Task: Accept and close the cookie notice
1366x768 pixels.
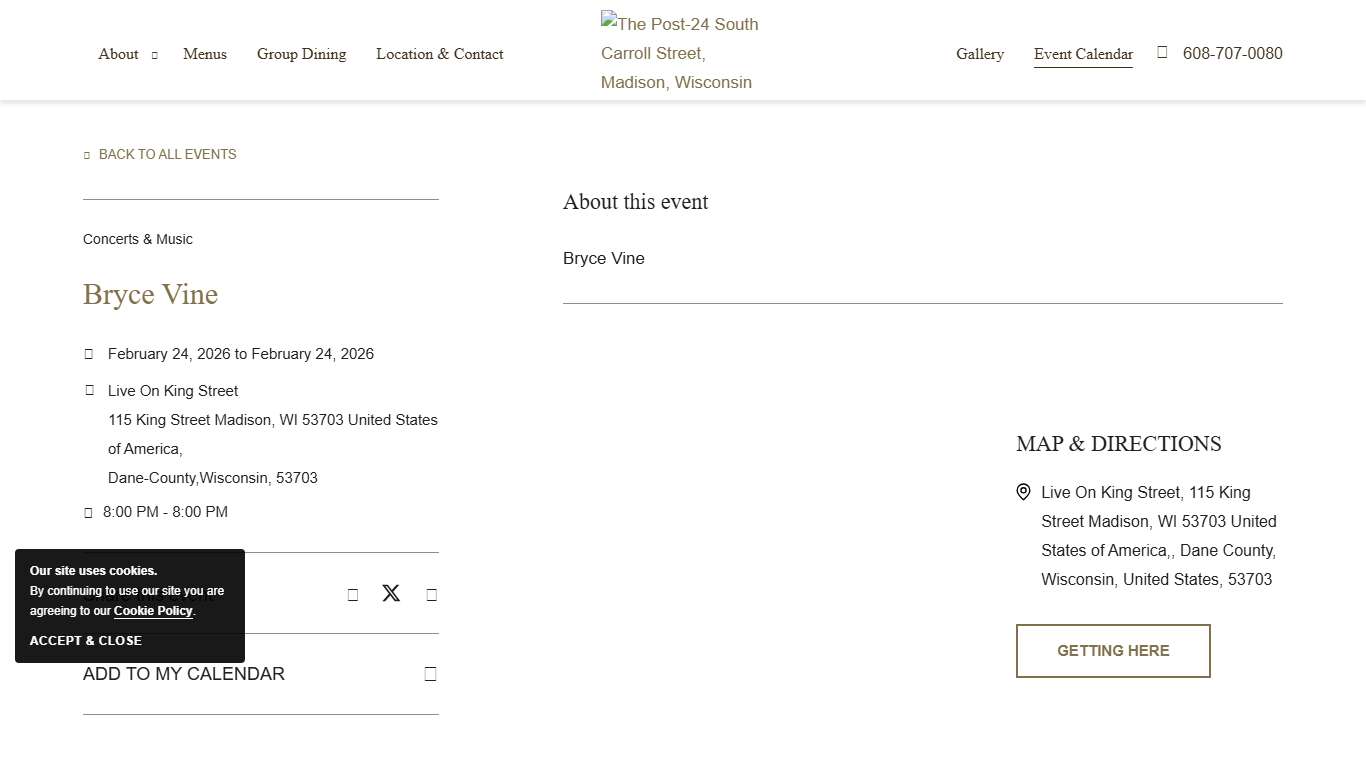Action: tap(86, 641)
